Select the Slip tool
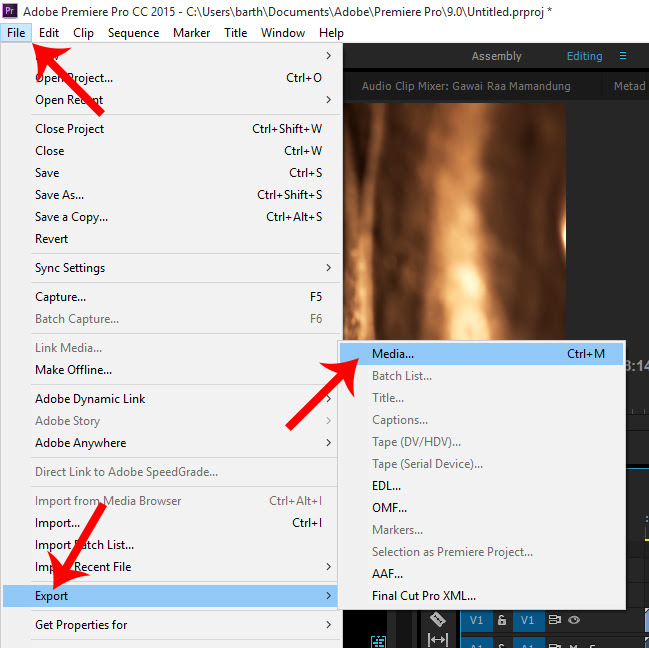Viewport: 649px width, 648px height. (437, 640)
